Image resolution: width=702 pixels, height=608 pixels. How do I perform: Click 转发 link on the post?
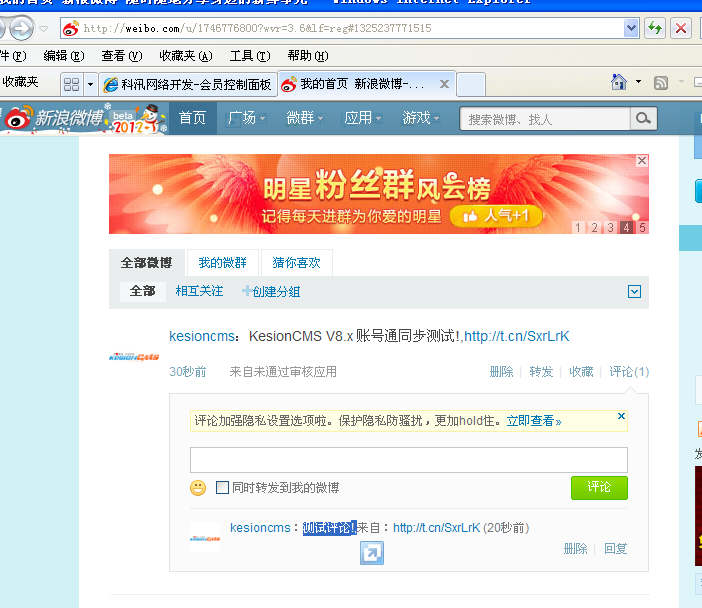click(x=541, y=372)
